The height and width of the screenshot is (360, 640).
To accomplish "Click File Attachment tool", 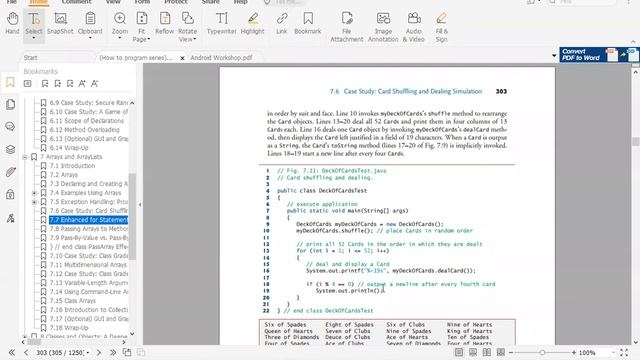I will tap(347, 27).
